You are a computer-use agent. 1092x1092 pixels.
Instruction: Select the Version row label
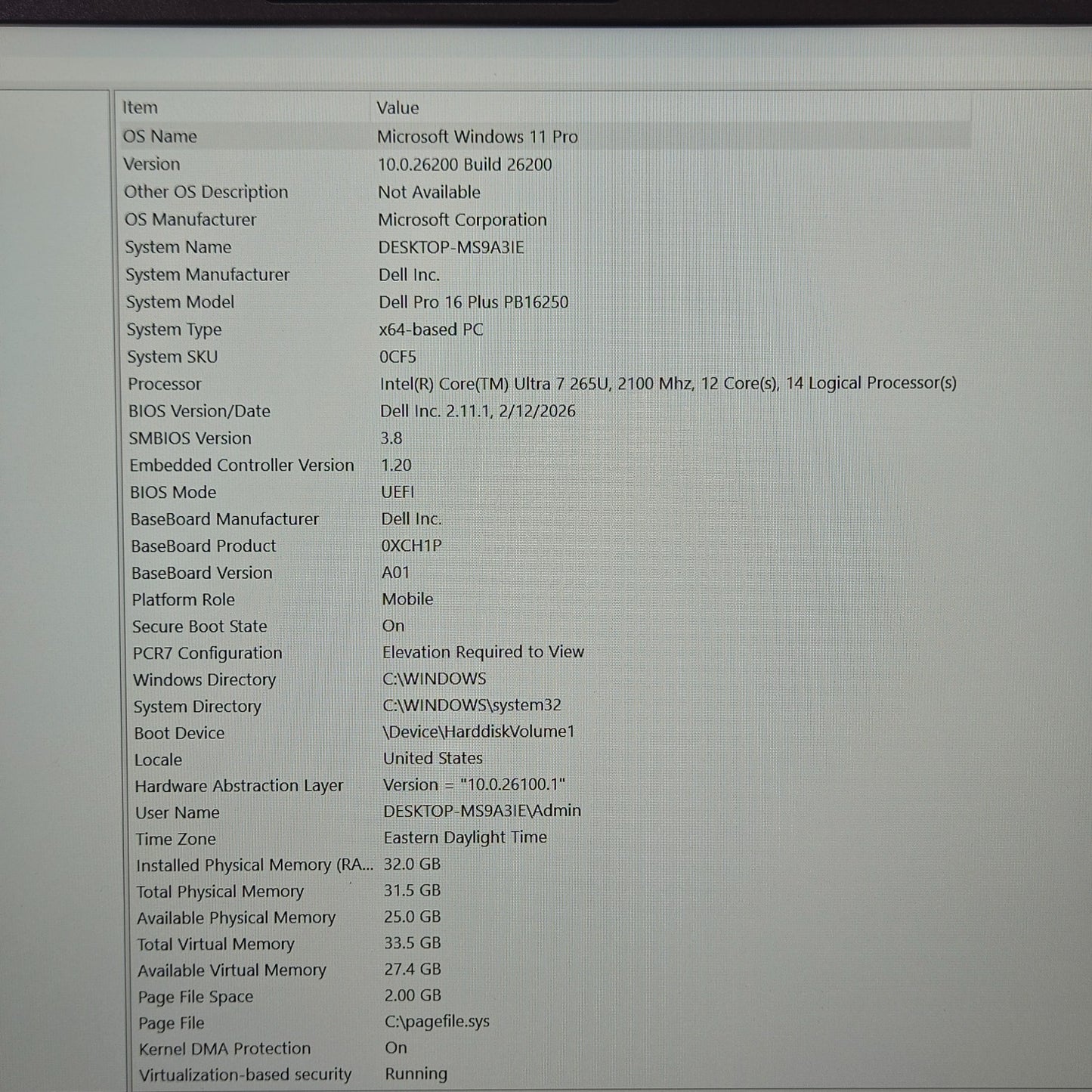[x=152, y=165]
